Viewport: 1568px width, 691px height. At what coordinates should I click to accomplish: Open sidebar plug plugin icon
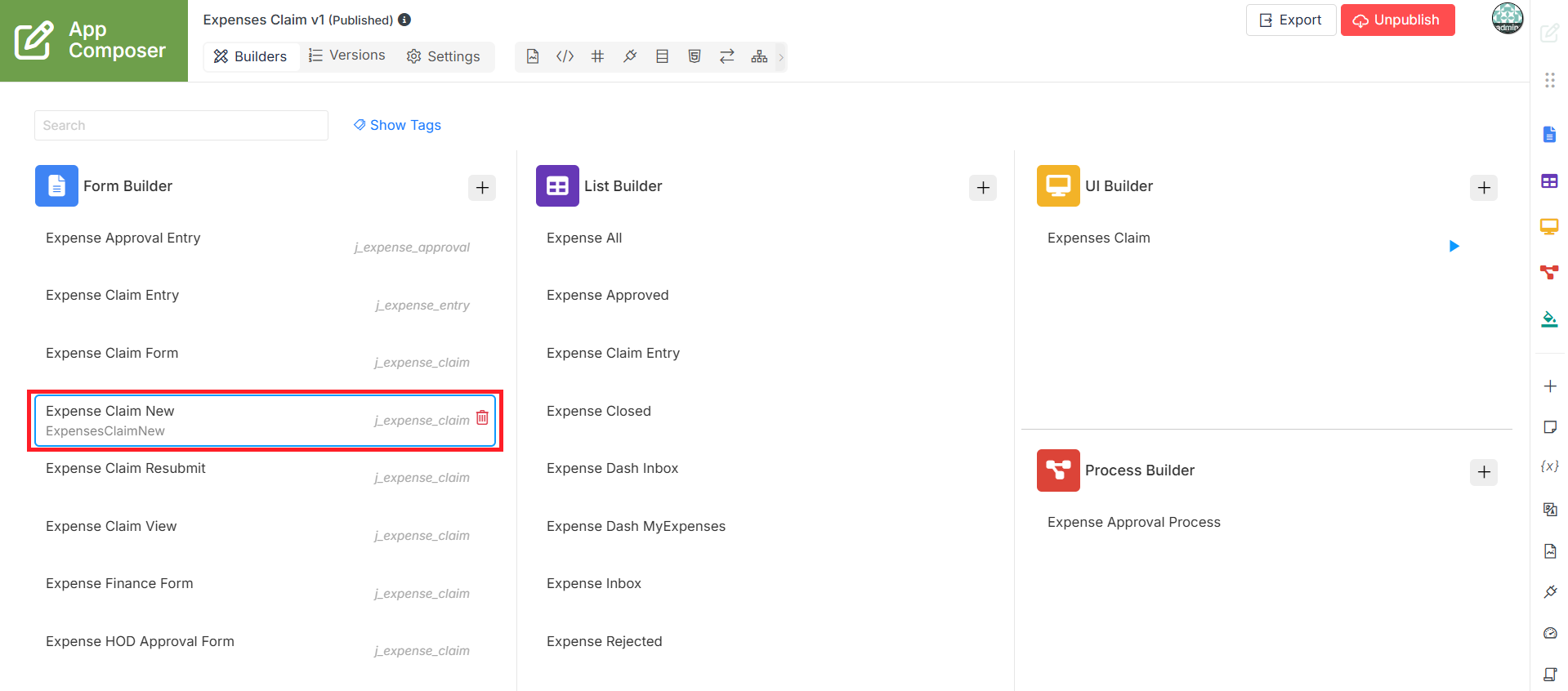tap(1549, 592)
